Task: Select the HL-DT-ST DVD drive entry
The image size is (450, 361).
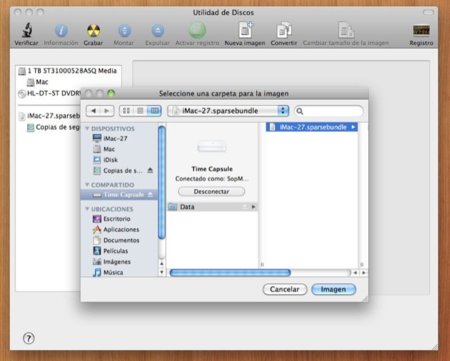Action: click(49, 93)
